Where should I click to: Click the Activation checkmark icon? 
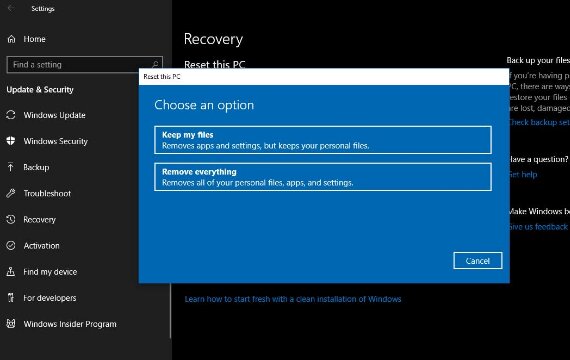11,246
